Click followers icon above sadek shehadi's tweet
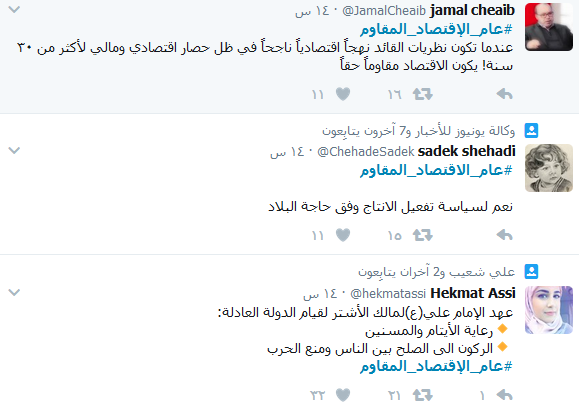The width and height of the screenshot is (579, 408). click(531, 130)
